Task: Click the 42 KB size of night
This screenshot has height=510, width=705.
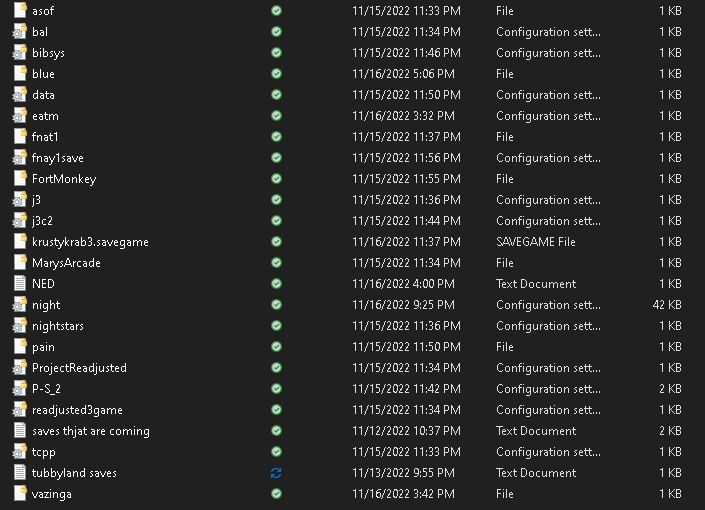Action: 667,304
